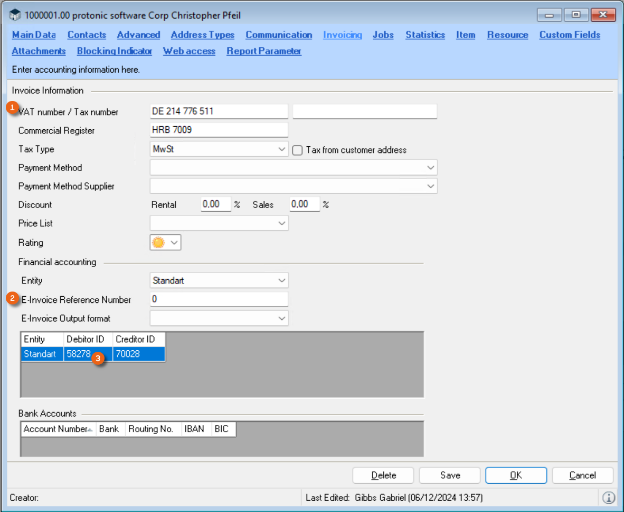The image size is (624, 512).
Task: Open the Tax Type dropdown
Action: click(x=281, y=149)
